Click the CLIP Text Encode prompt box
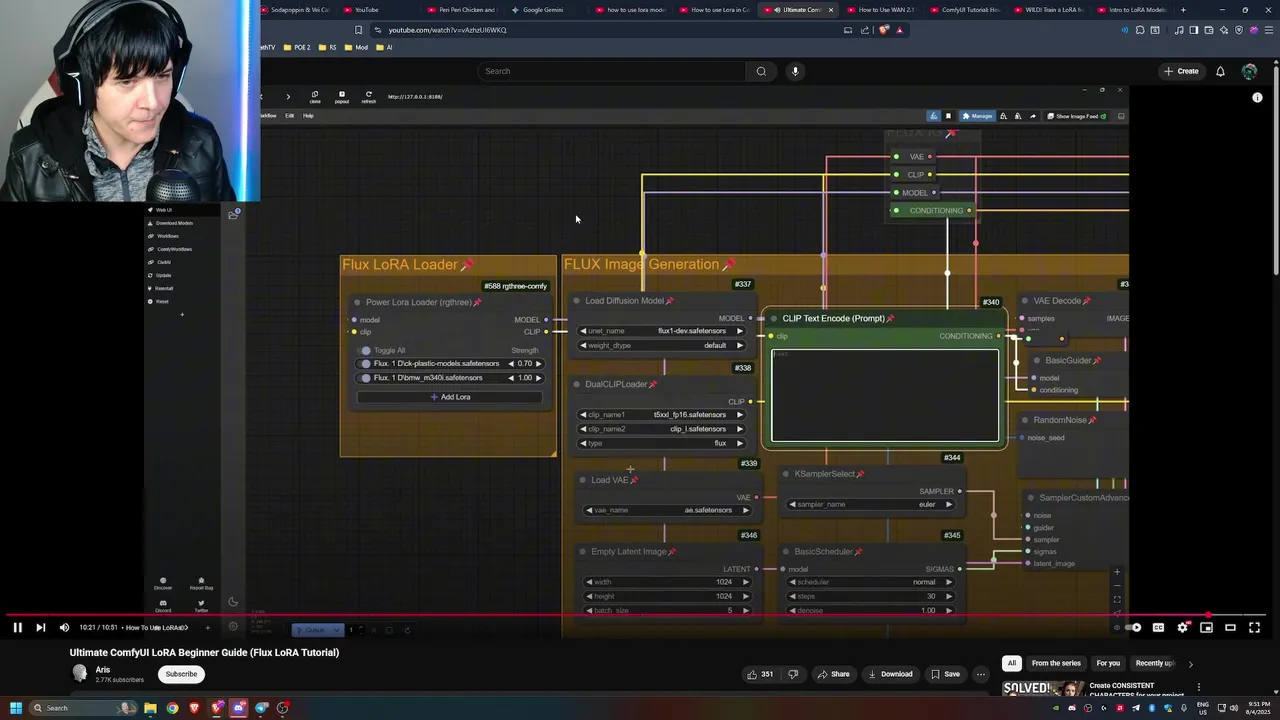 click(885, 395)
